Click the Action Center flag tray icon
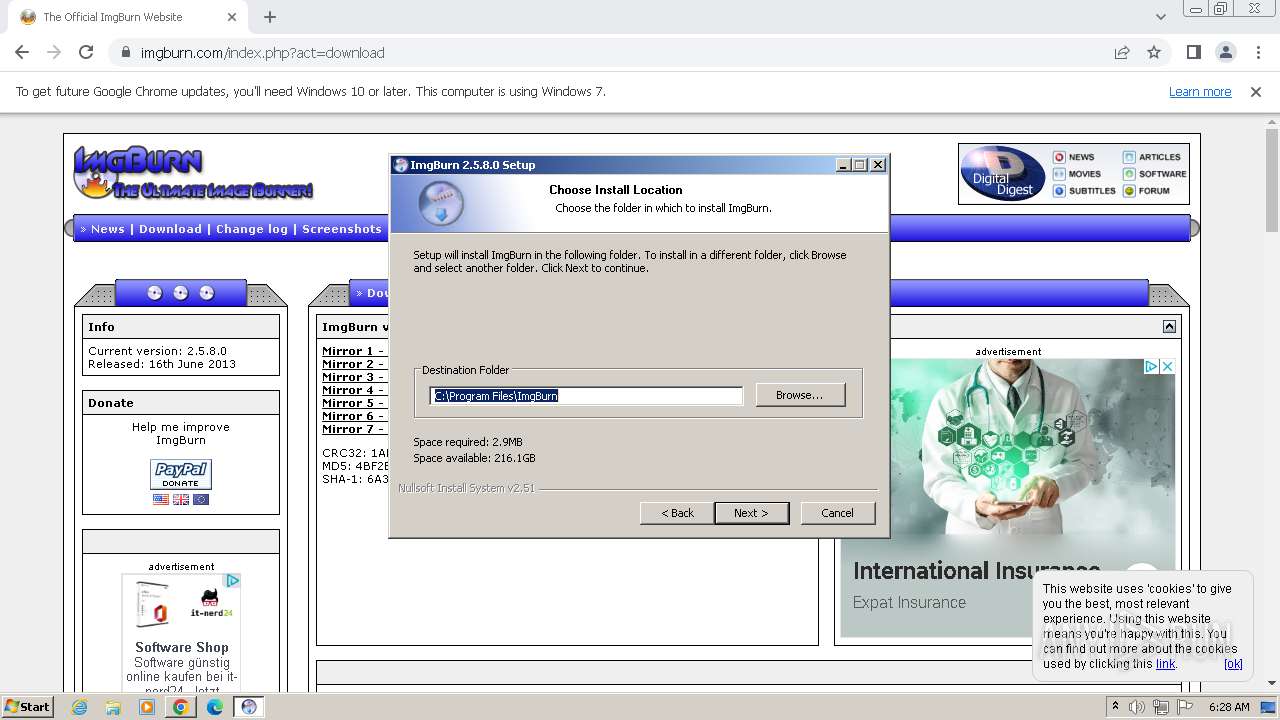 pos(1185,707)
